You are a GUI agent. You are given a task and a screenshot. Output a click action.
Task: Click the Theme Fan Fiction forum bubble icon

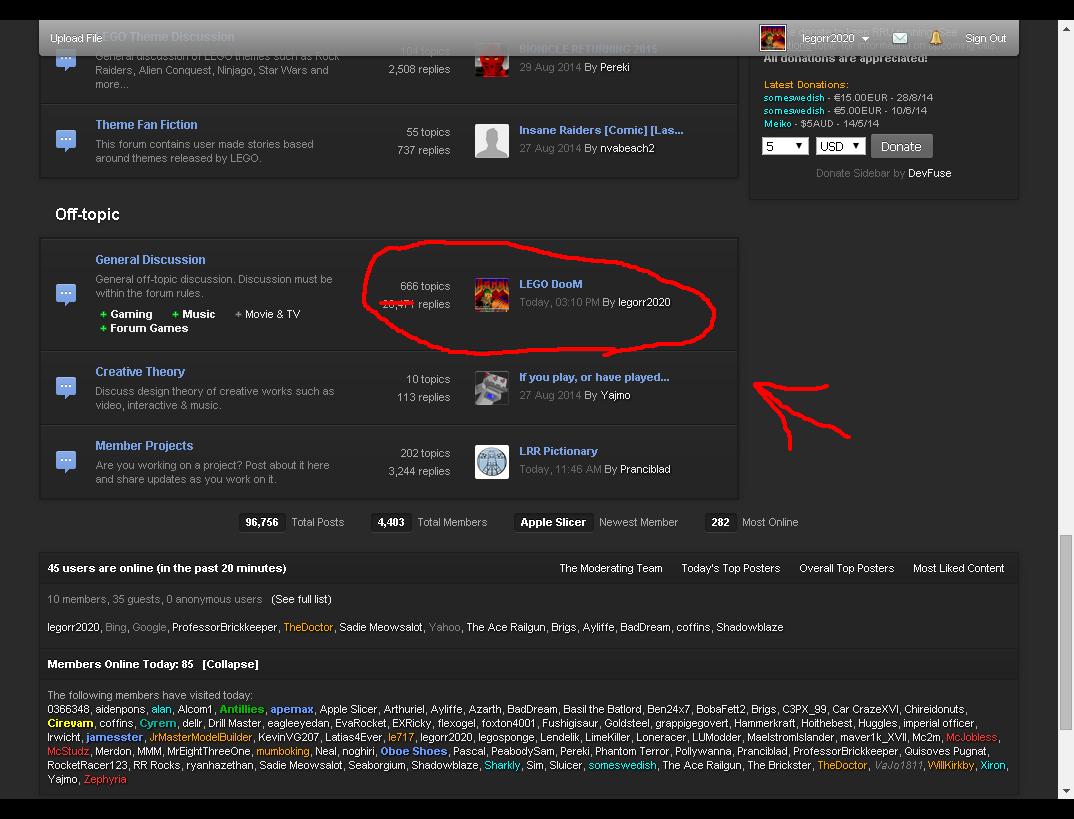[x=66, y=140]
